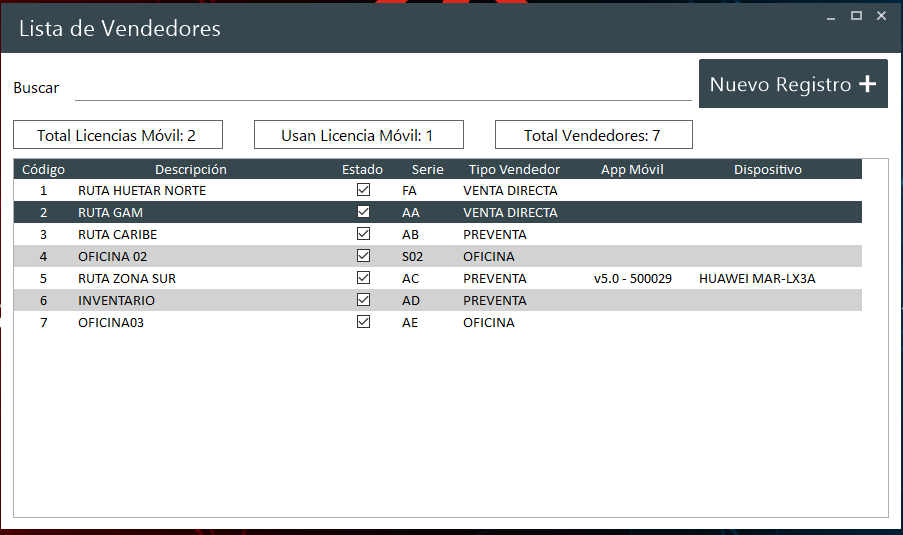
Task: Click the HUAWEI MAR-LX3A device cell
Action: (757, 278)
